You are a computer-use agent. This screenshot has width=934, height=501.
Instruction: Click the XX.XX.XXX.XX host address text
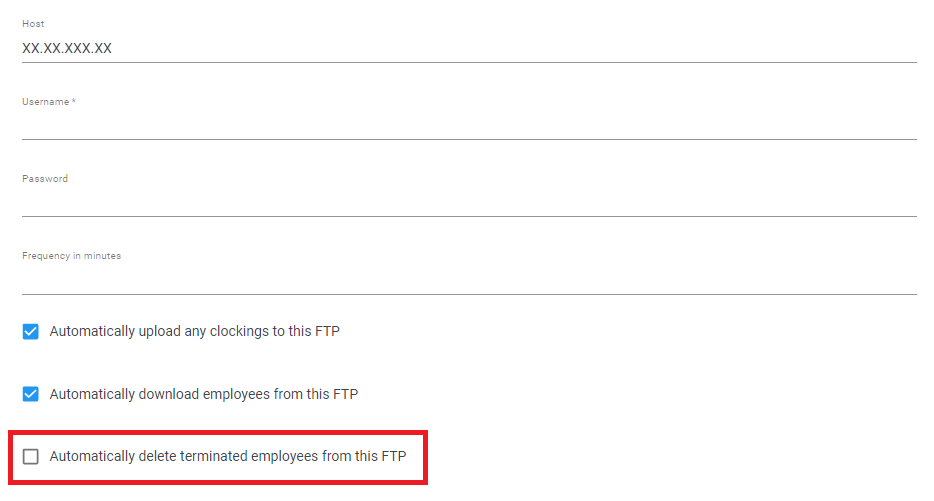[x=67, y=48]
